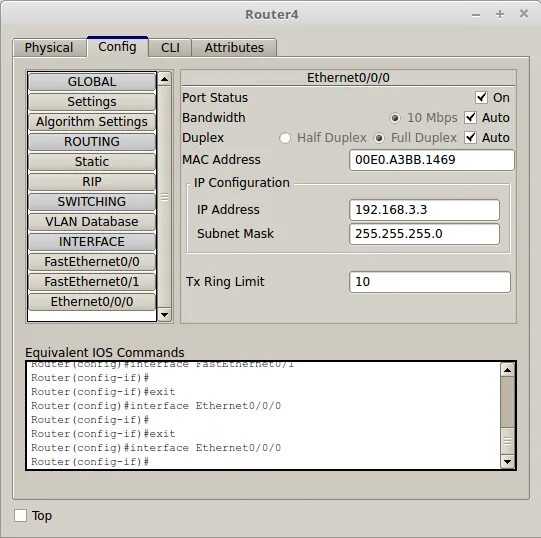Click the ROUTING section header
The height and width of the screenshot is (538, 541).
tap(92, 142)
